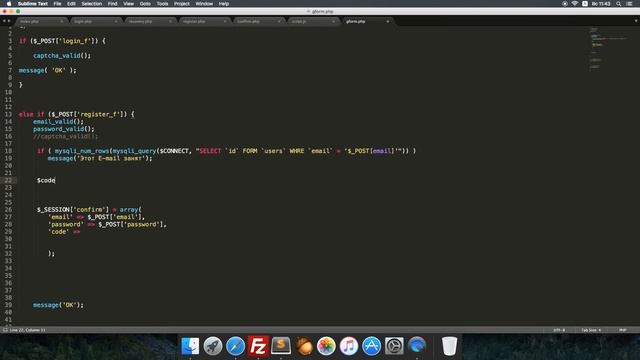Open Spotlight search magnifier in menu bar

[618, 4]
